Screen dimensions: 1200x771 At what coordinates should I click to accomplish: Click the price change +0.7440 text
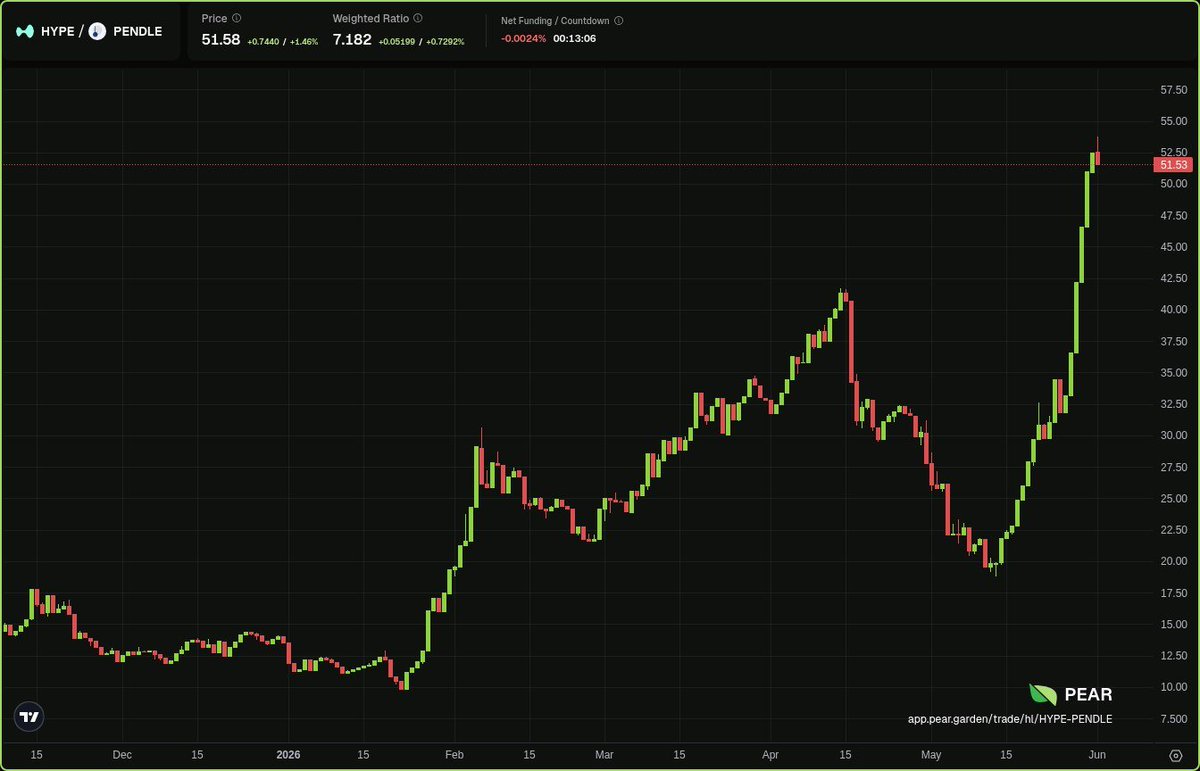261,42
